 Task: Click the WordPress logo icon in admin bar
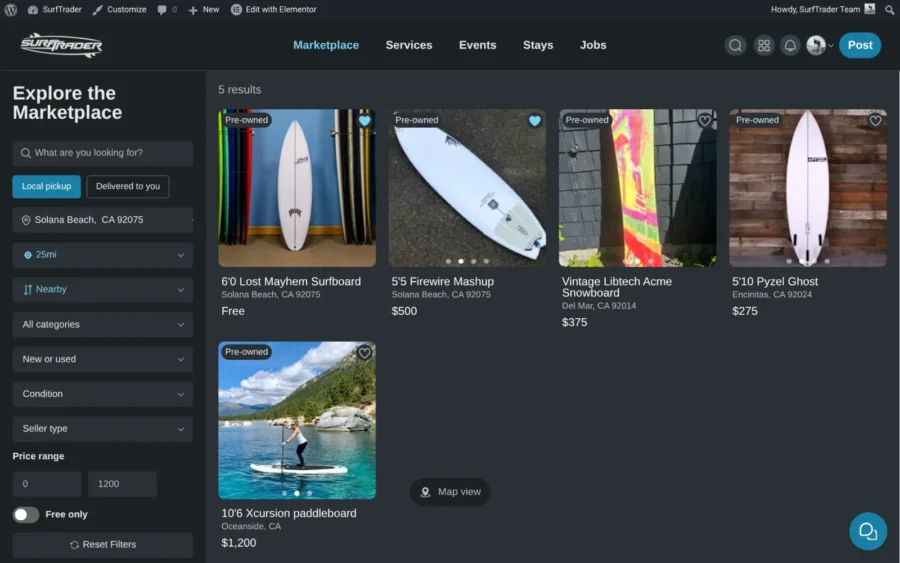[x=10, y=10]
